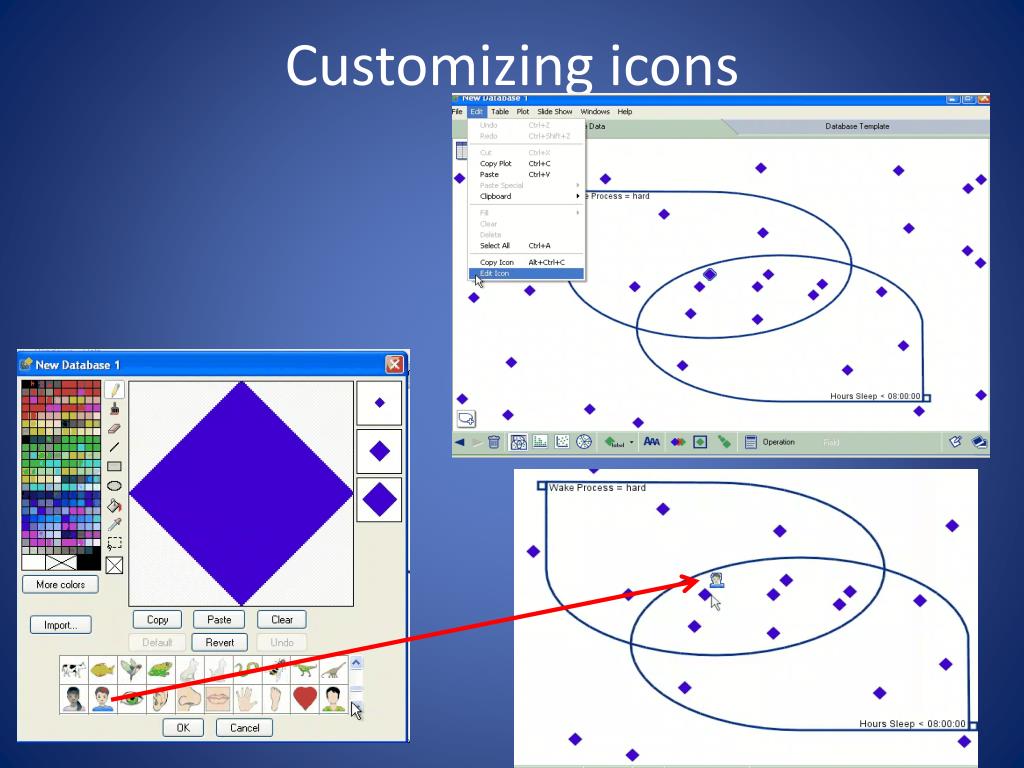Open the Windows menu
The width and height of the screenshot is (1024, 768).
[595, 112]
